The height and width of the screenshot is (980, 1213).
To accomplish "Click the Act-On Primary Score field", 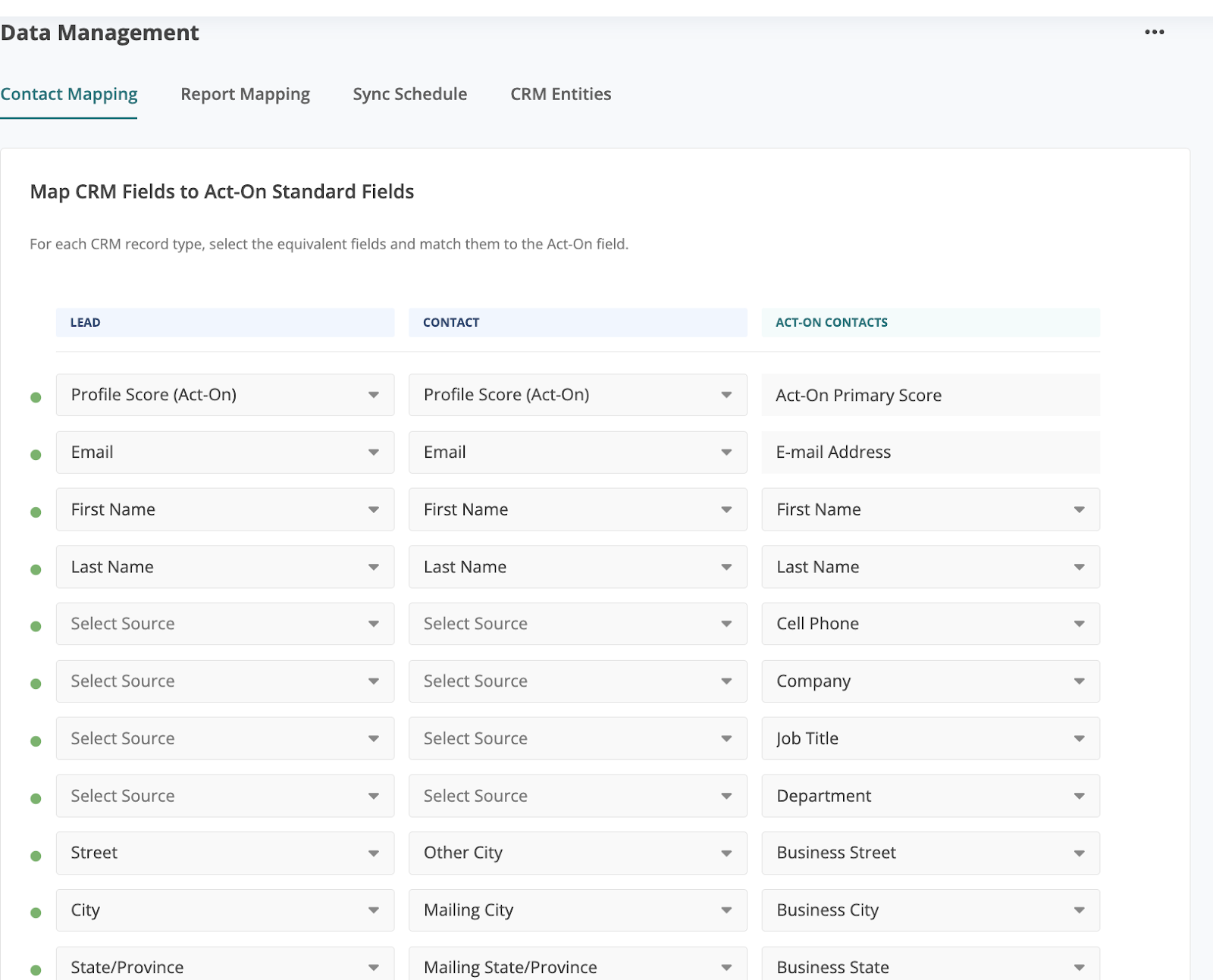I will click(930, 395).
